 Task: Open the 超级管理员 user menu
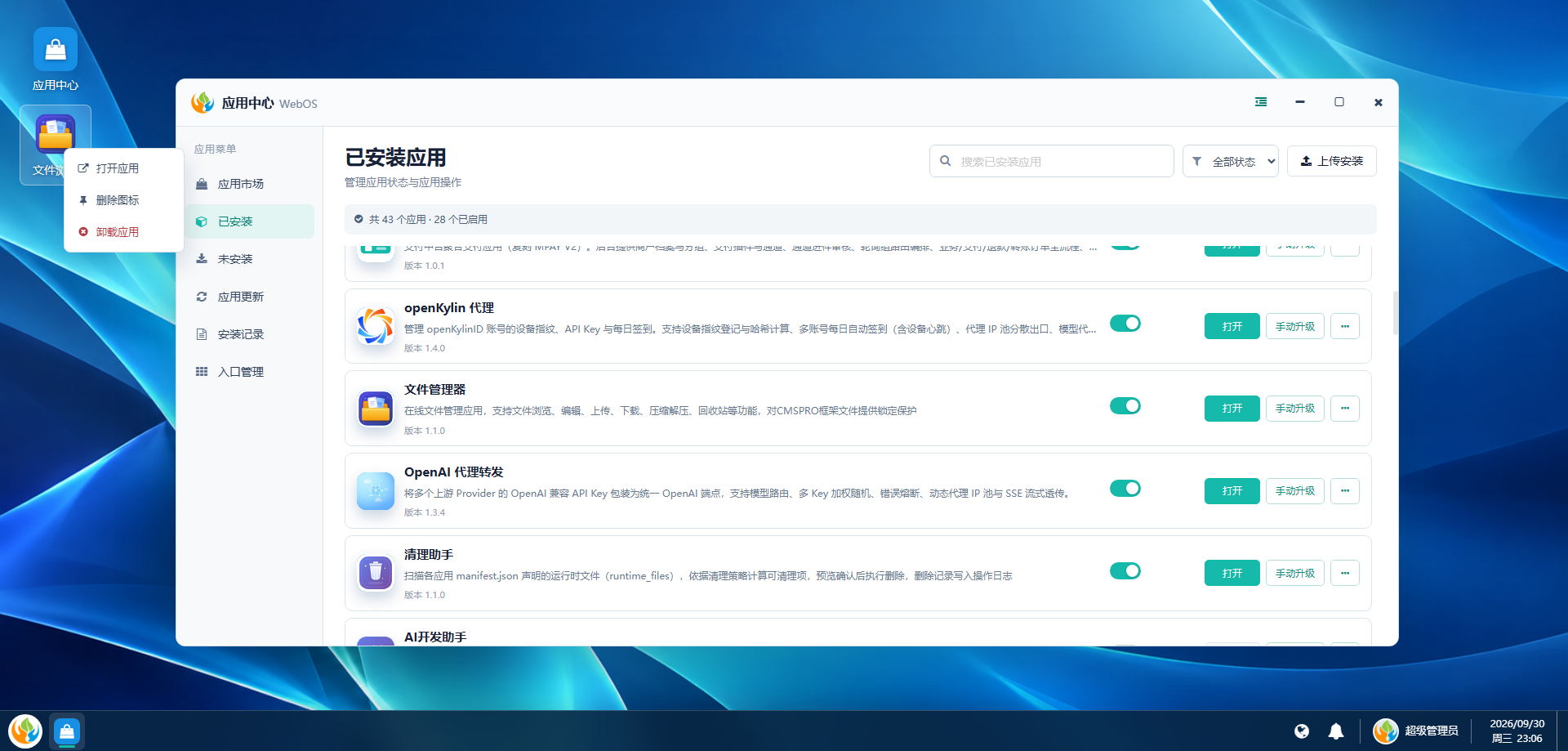tap(1415, 731)
